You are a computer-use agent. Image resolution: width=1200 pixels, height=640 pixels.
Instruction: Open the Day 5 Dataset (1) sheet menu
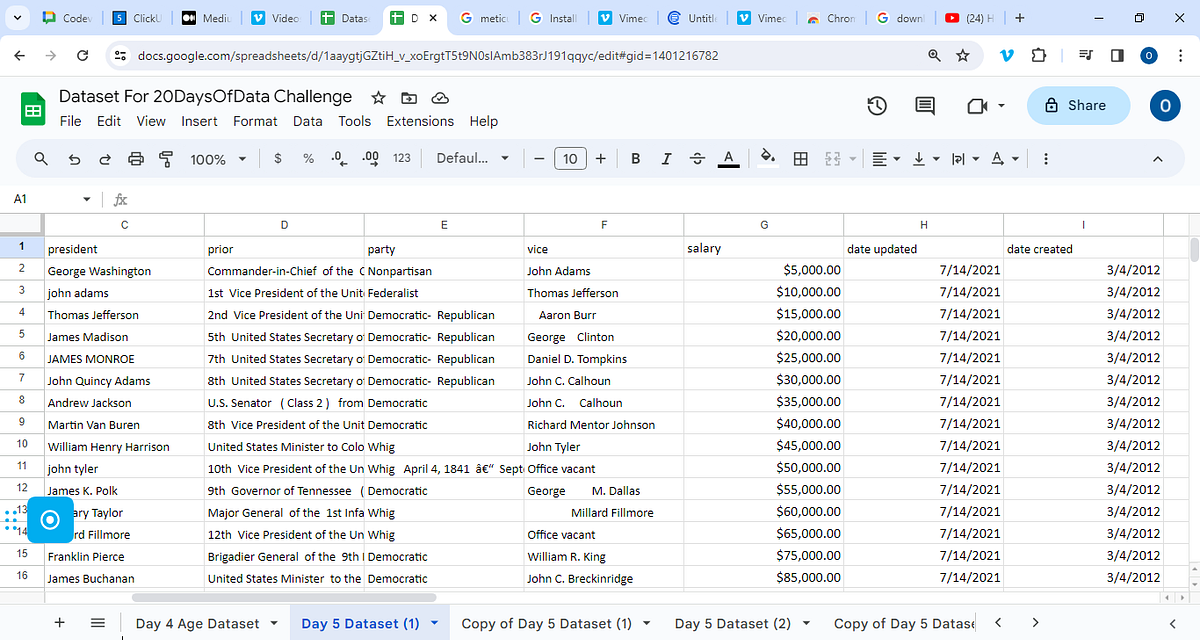(433, 622)
